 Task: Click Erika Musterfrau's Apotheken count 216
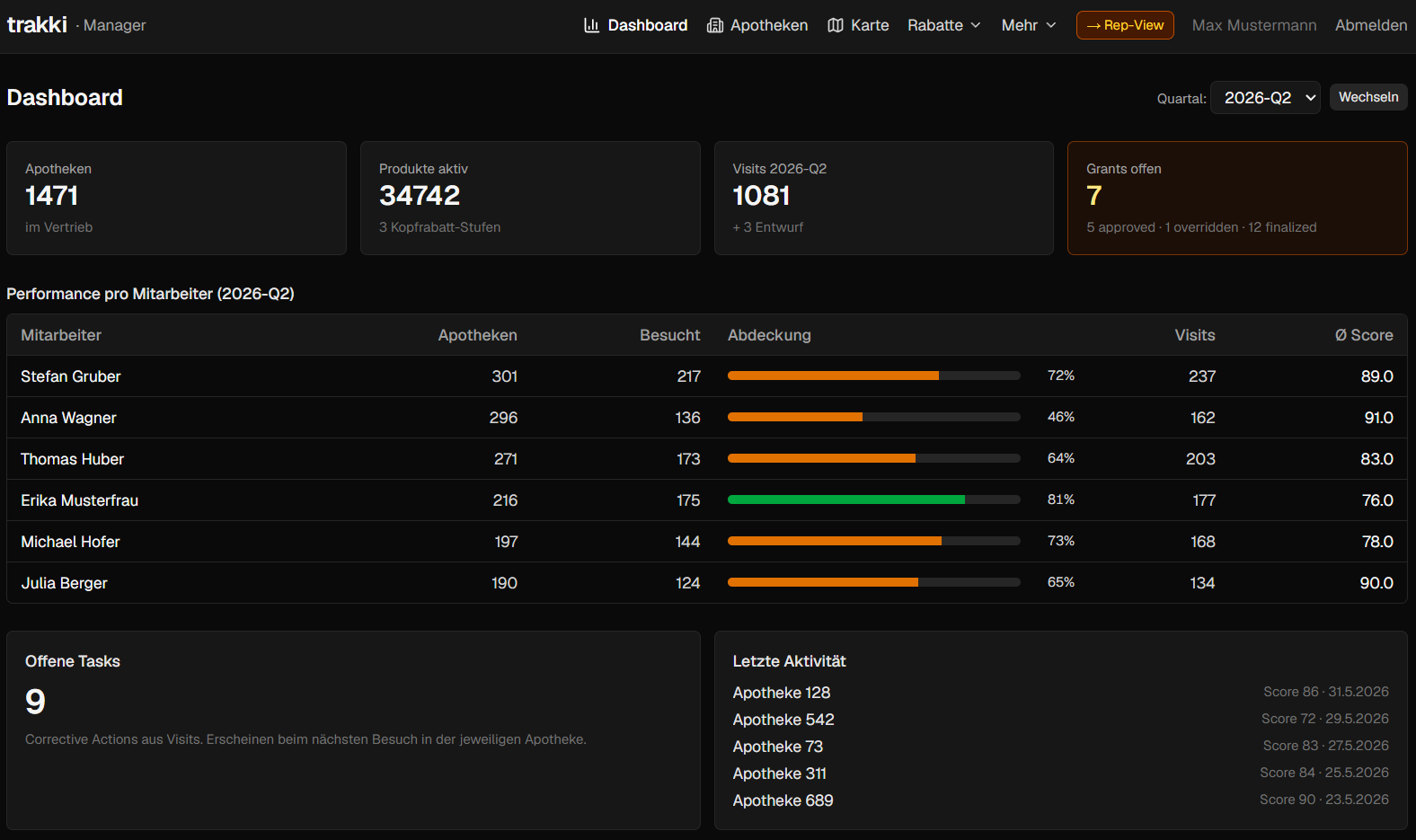click(x=505, y=500)
